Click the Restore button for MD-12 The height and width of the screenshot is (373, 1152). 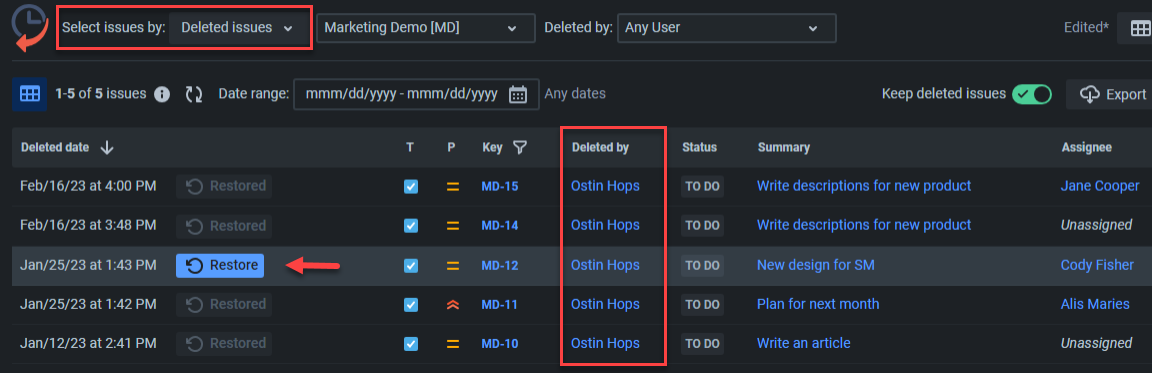click(220, 265)
